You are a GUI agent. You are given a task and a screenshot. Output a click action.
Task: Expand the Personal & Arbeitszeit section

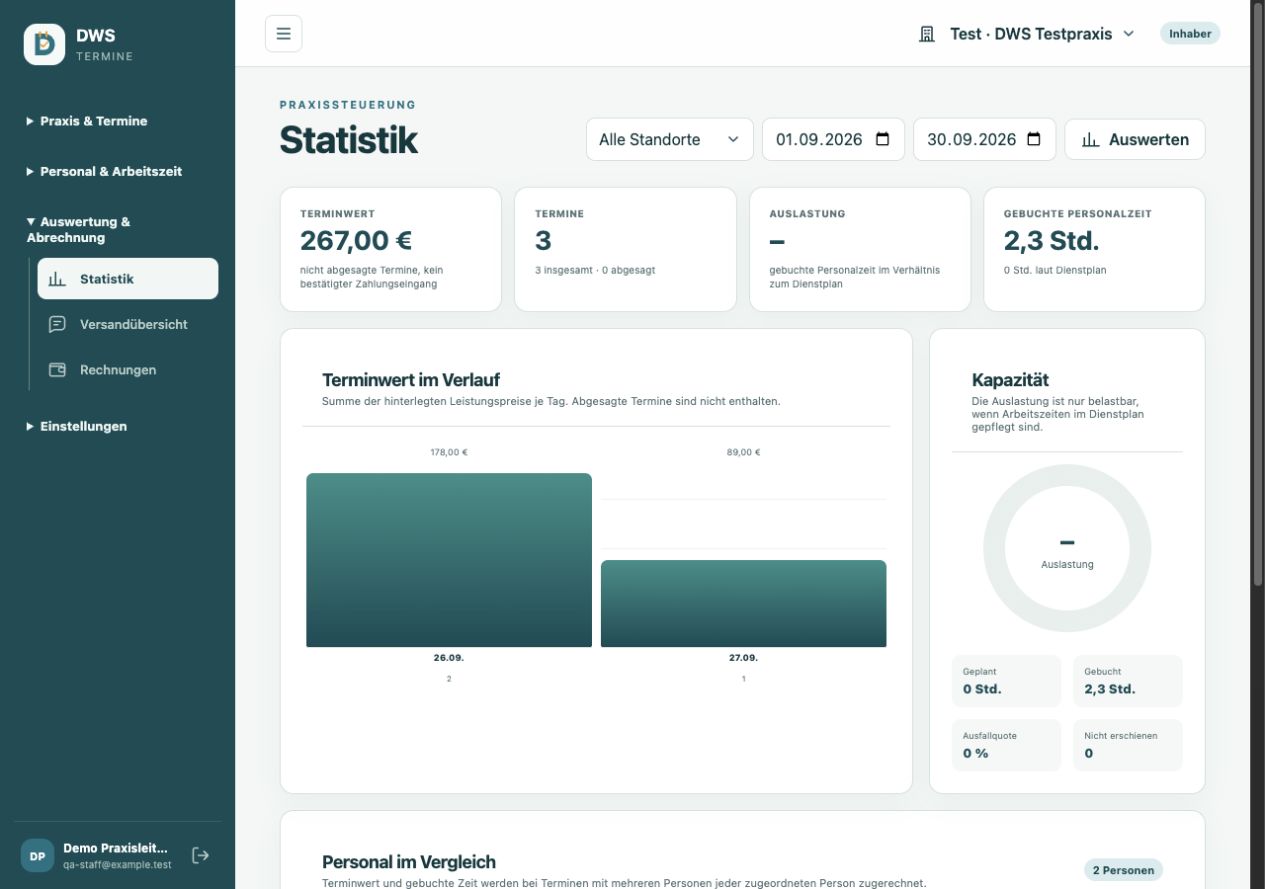(x=104, y=171)
